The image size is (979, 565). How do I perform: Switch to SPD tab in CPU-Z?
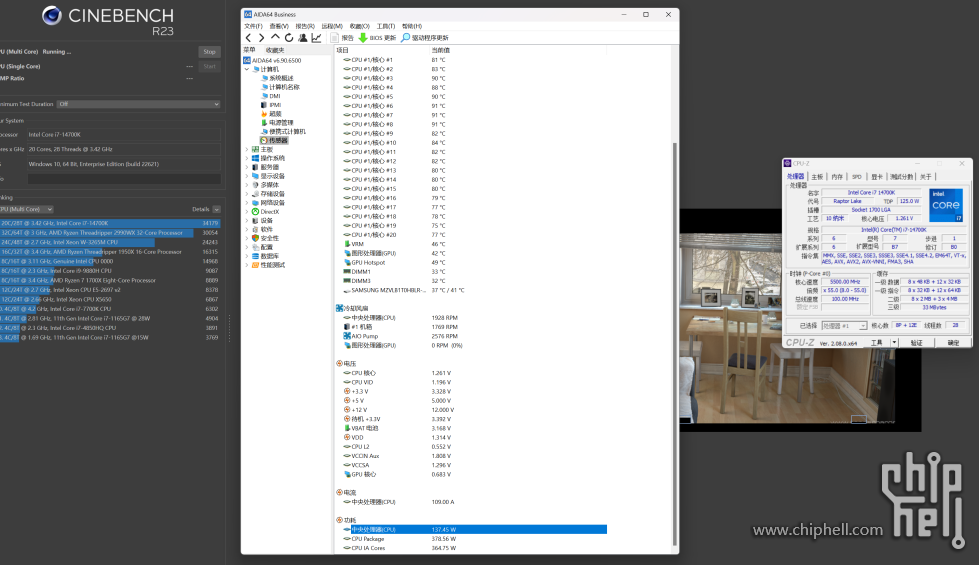click(x=857, y=177)
